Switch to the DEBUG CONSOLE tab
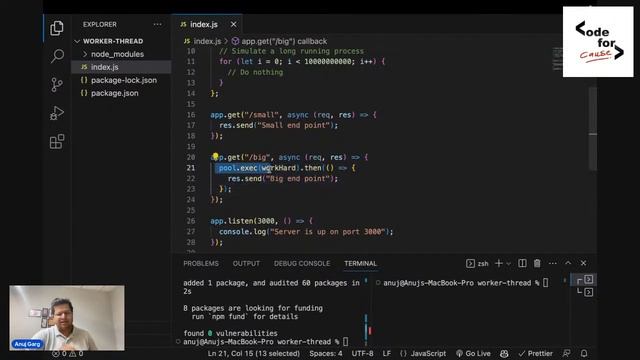The height and width of the screenshot is (360, 640). (302, 264)
